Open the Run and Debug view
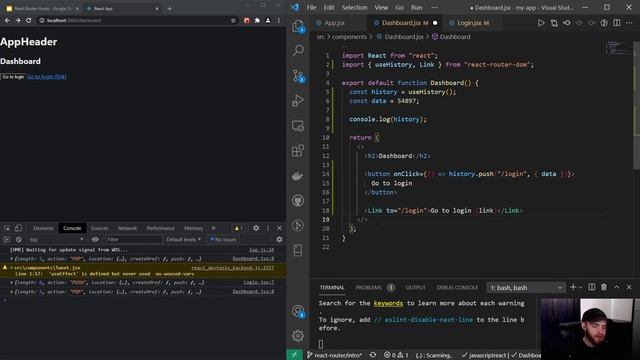The height and width of the screenshot is (360, 640). [298, 100]
